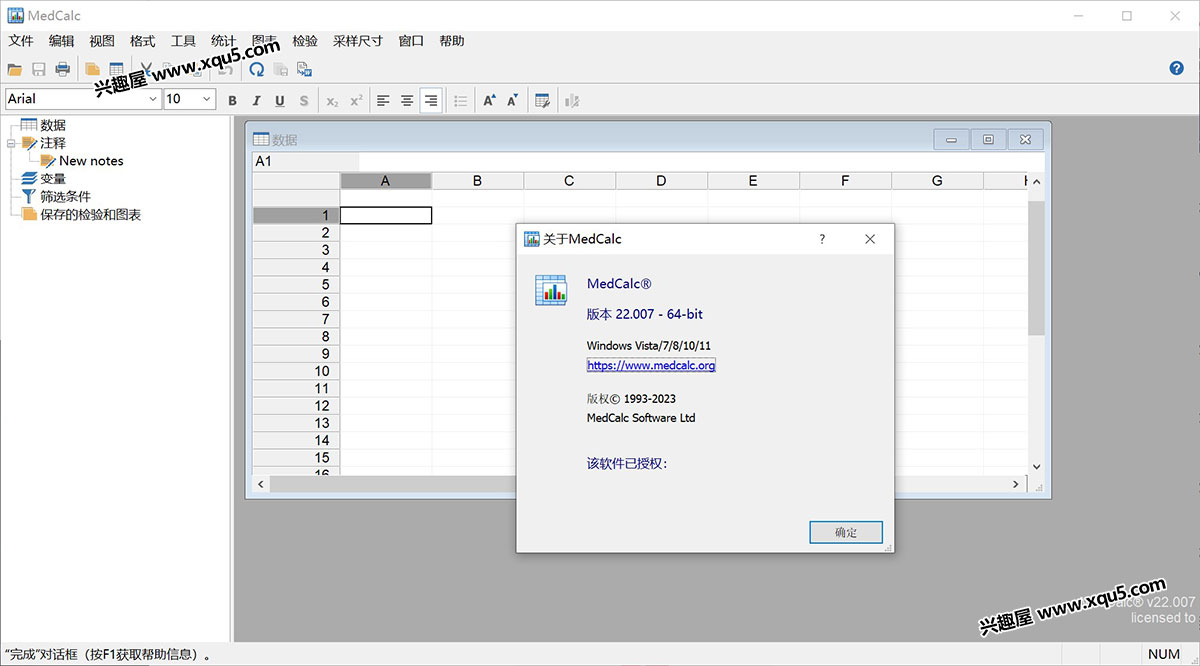Viewport: 1200px width, 666px height.
Task: Open the https://www.medcalc.org link
Action: coord(651,366)
